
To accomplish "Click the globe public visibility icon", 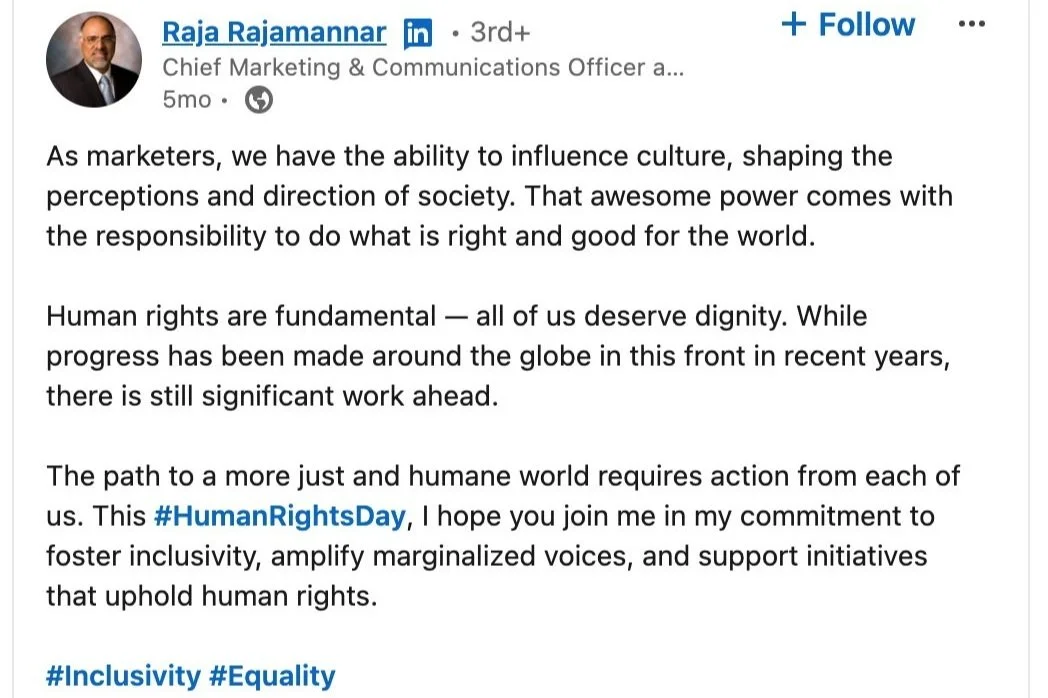I will [259, 100].
